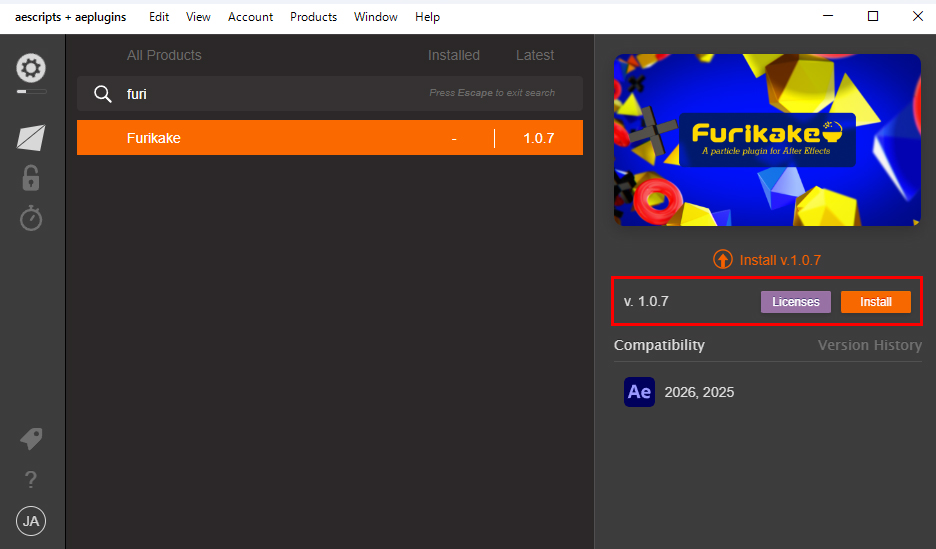Sort by Installed column header
Screen dimensions: 936x549
(x=454, y=55)
